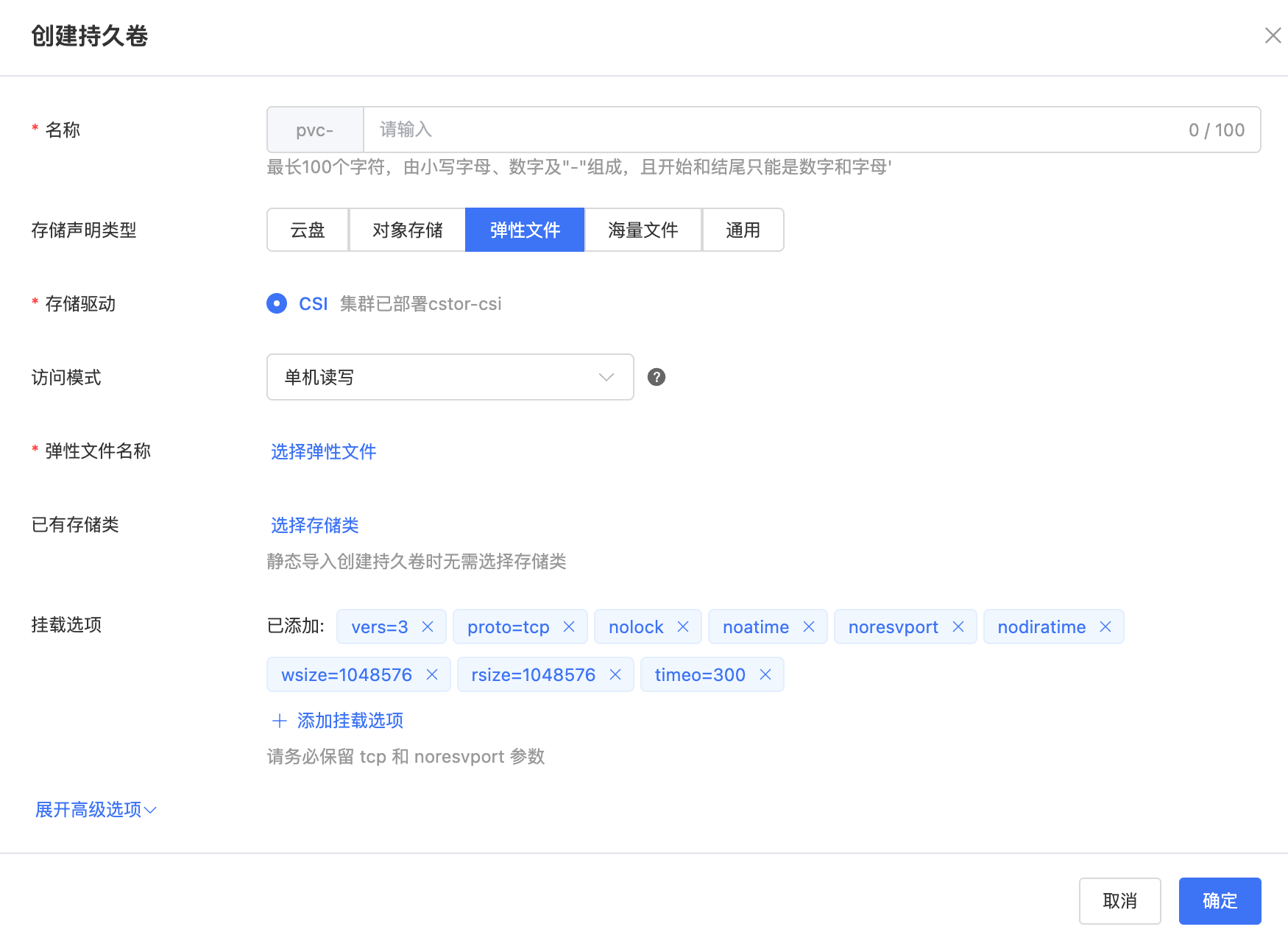Select the CSI storage driver radio button
This screenshot has width=1288, height=935.
tap(277, 303)
